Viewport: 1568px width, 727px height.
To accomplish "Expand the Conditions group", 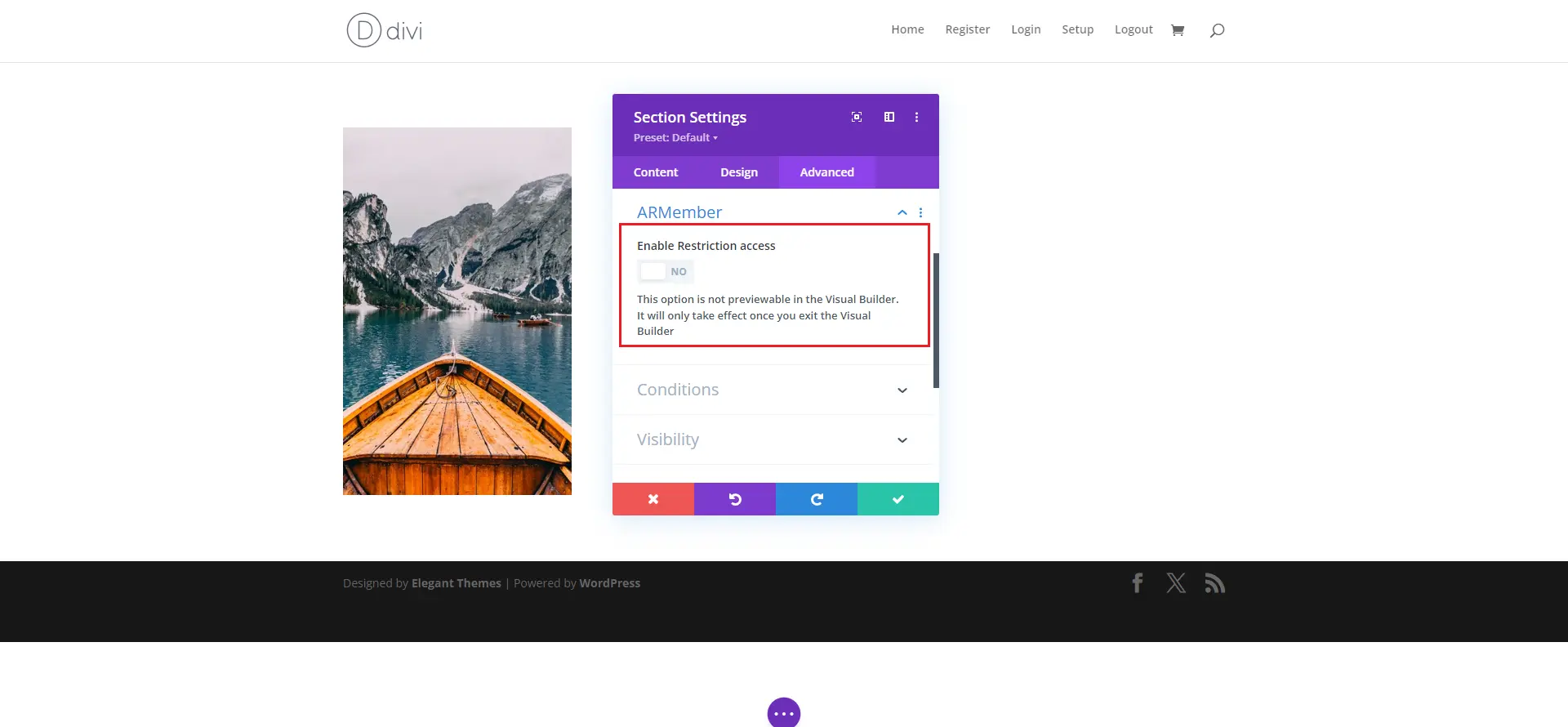I will 772,390.
